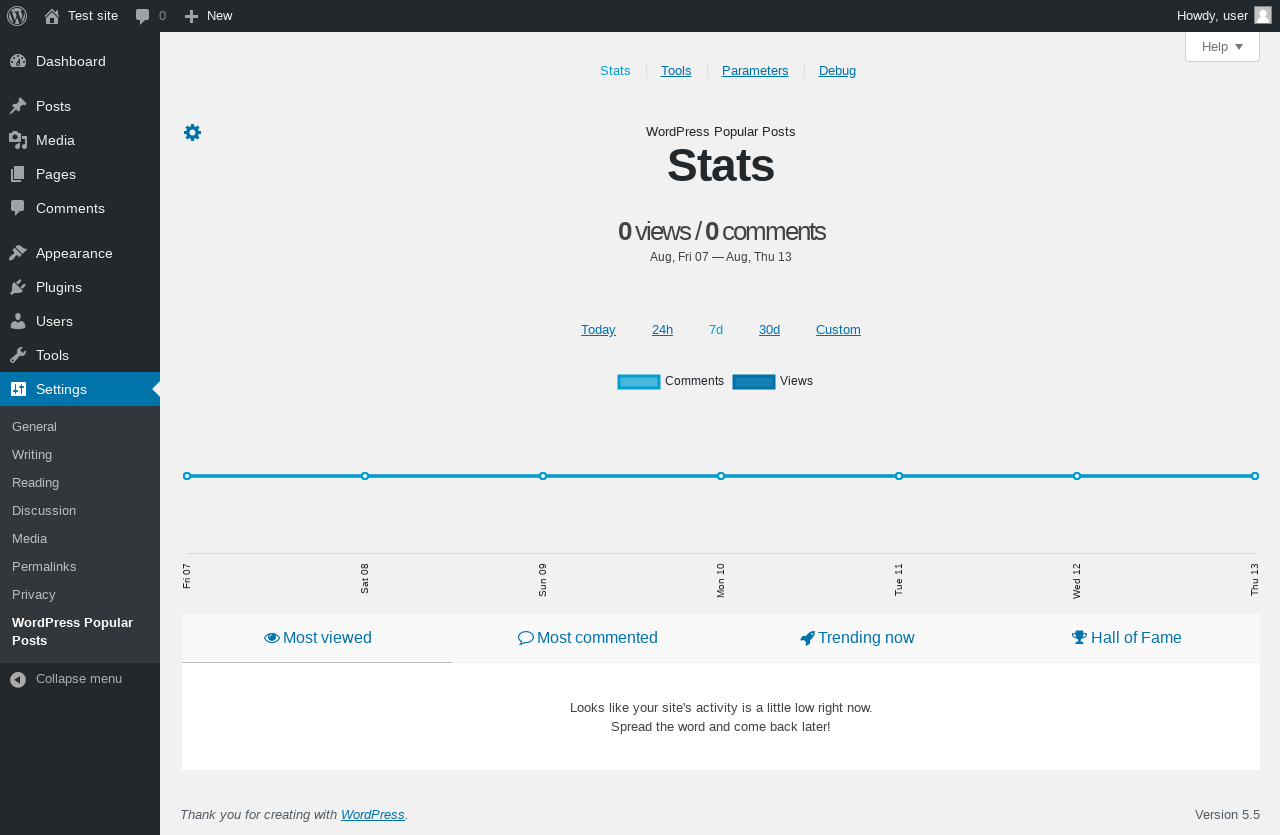Open Writing settings submenu
This screenshot has height=835, width=1280.
[x=80, y=455]
